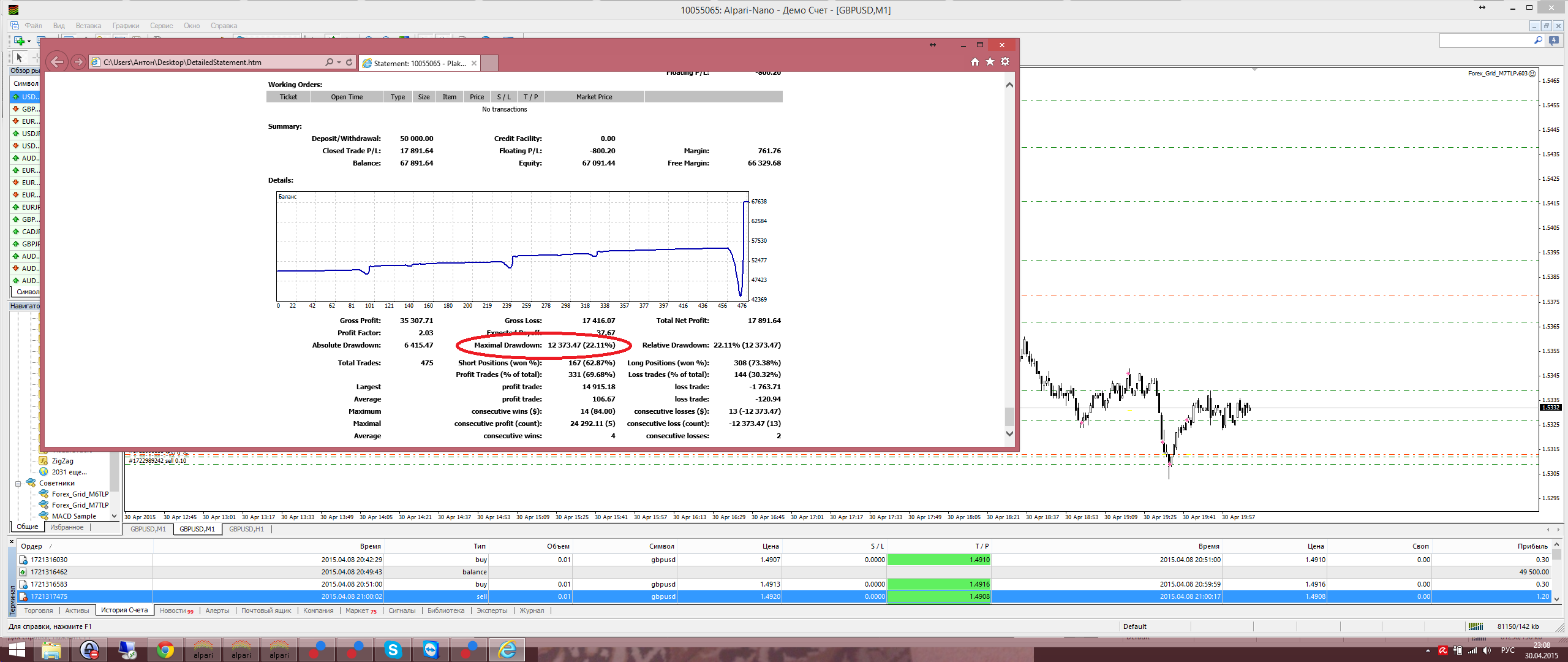Click the expert smiley icon on chart

1532,74
